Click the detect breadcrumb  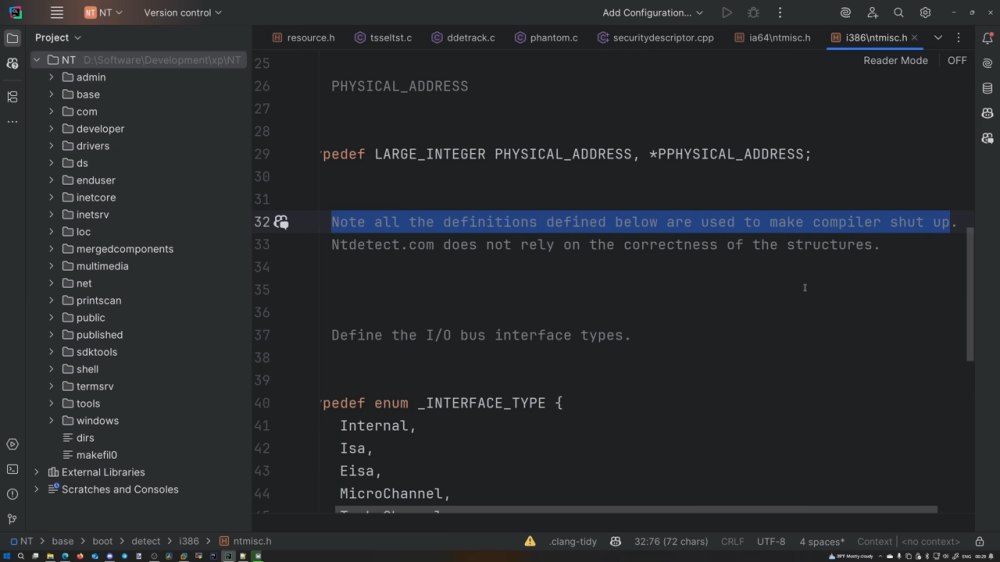(146, 541)
